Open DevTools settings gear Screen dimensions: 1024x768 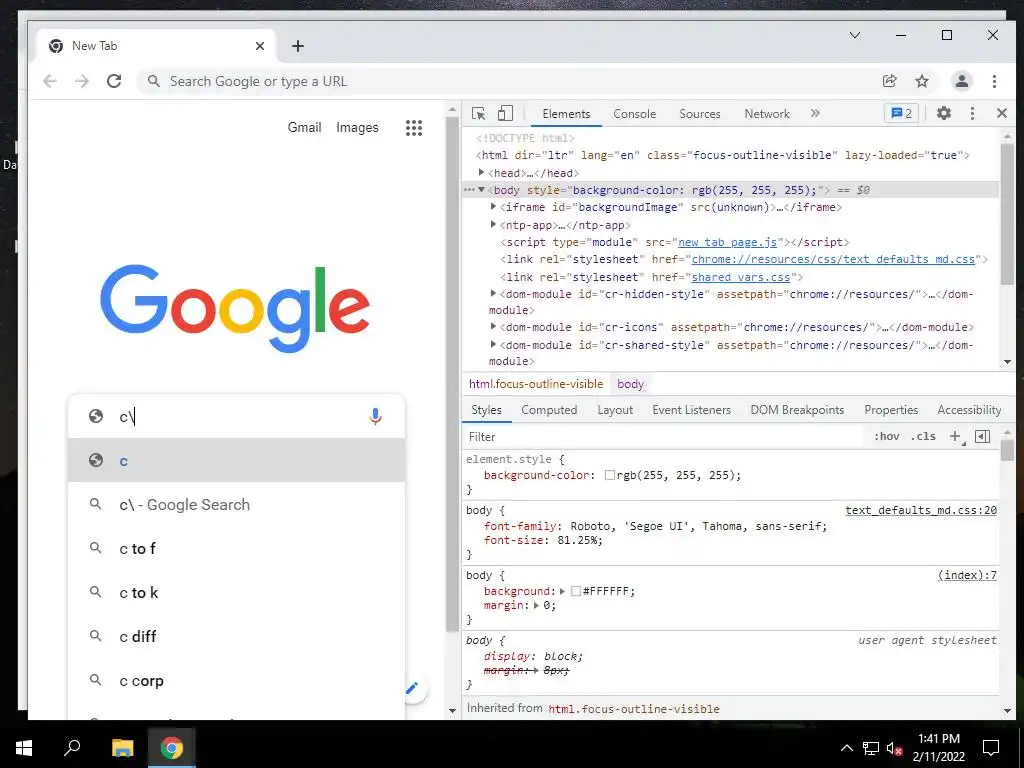pyautogui.click(x=944, y=113)
